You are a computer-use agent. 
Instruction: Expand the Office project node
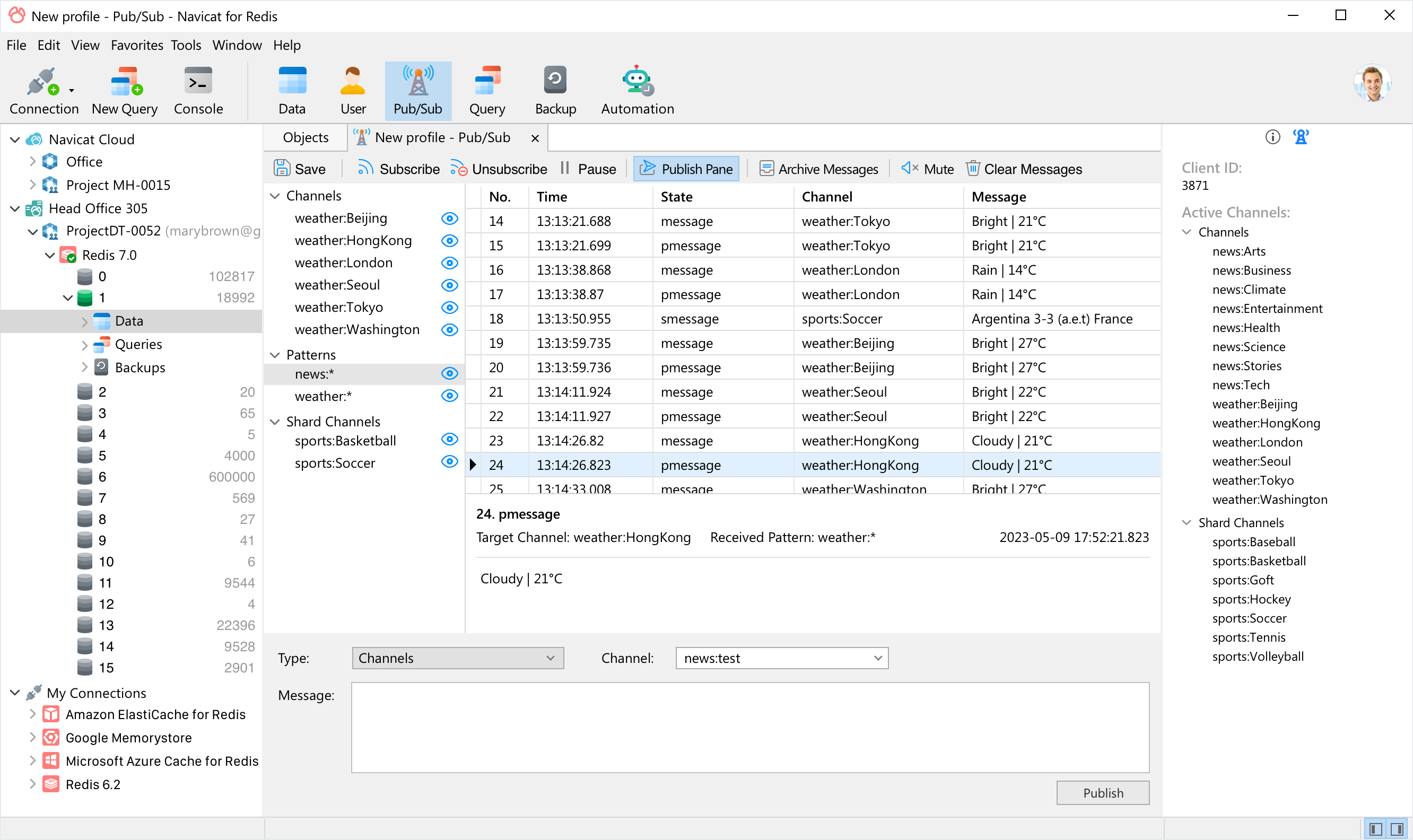coord(32,161)
